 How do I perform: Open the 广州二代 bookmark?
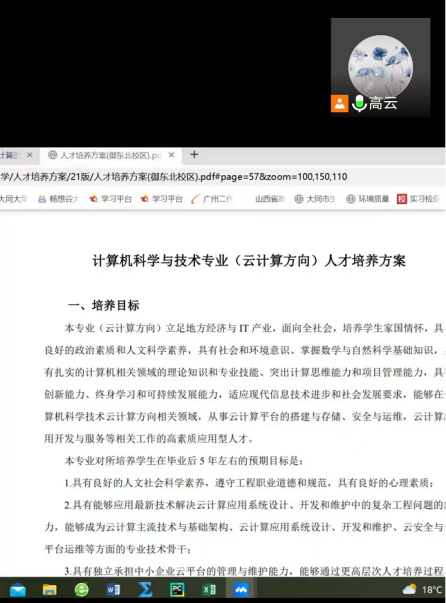212,198
